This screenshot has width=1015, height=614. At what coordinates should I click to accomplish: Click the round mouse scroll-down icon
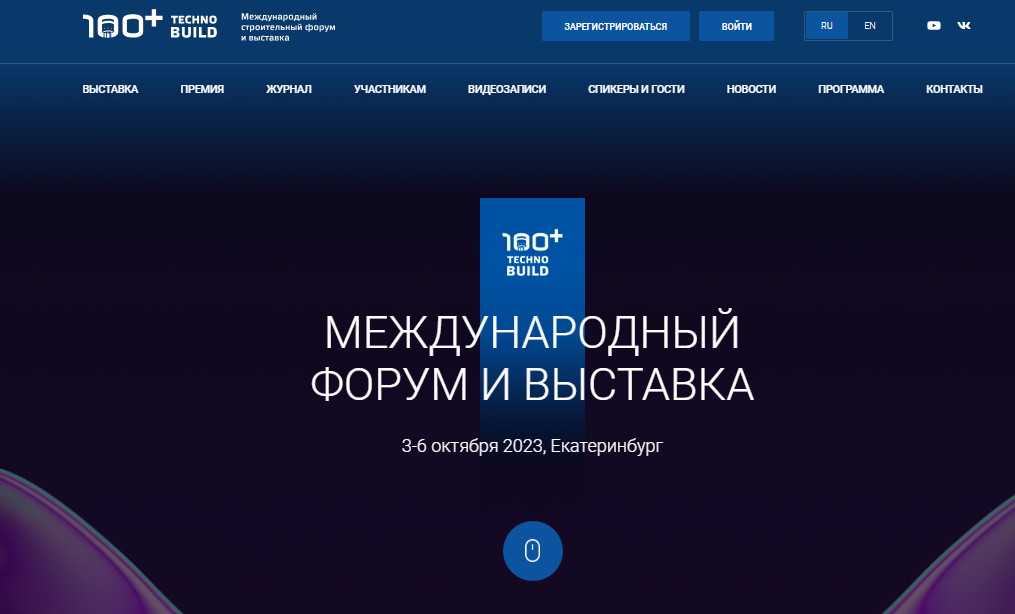533,551
